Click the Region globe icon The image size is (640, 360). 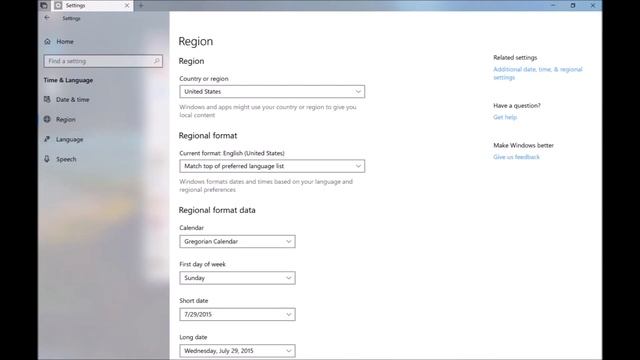[47, 119]
